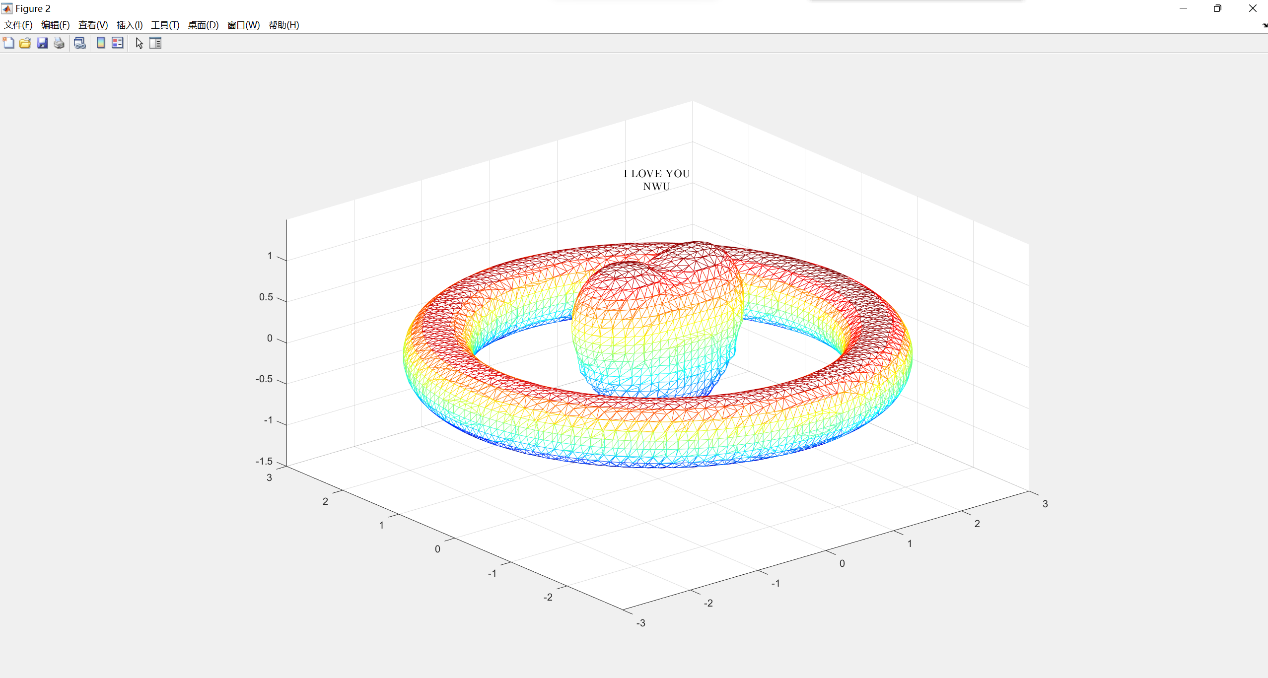
Task: Toggle the Insert Legend button
Action: click(117, 43)
